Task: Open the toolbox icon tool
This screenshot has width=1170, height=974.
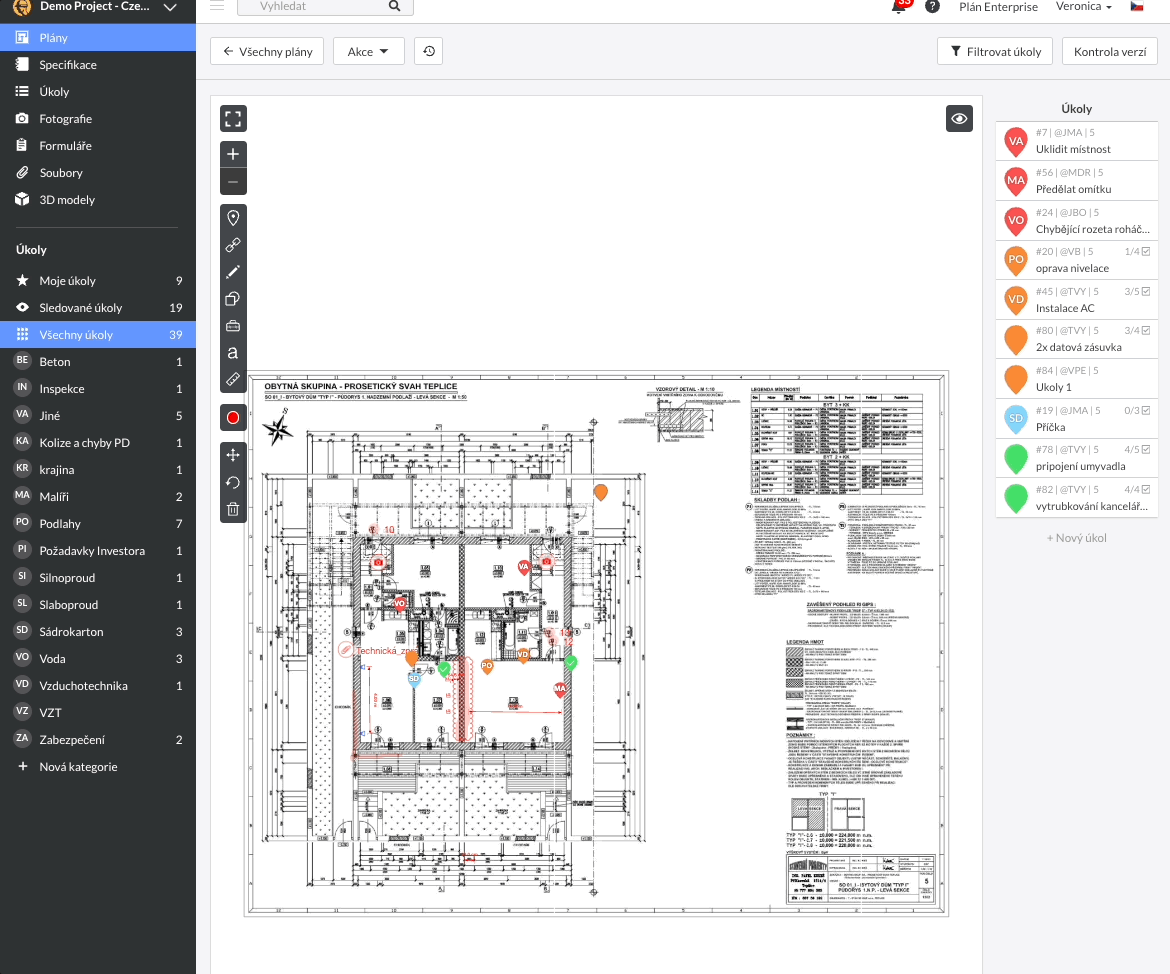Action: (233, 325)
